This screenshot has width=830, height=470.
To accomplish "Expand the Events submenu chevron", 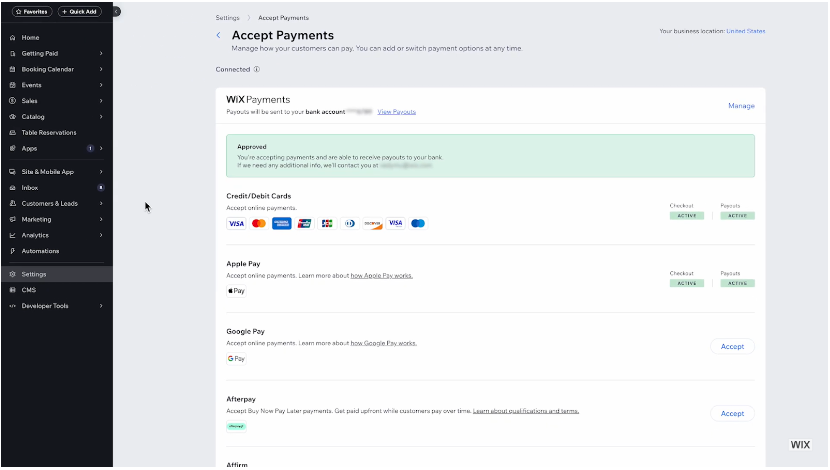I will 101,85.
